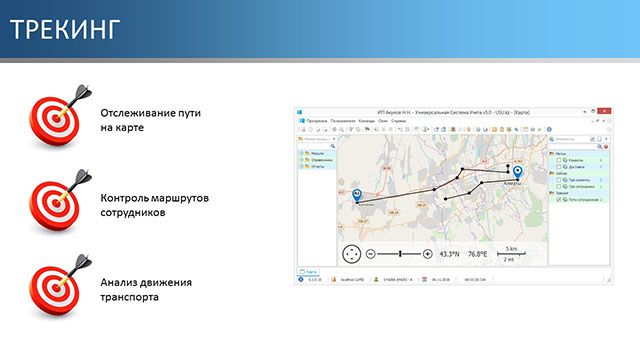Image resolution: width=640 pixels, height=360 pixels.
Task: Enable the Доставка layer checkbox
Action: click(559, 167)
